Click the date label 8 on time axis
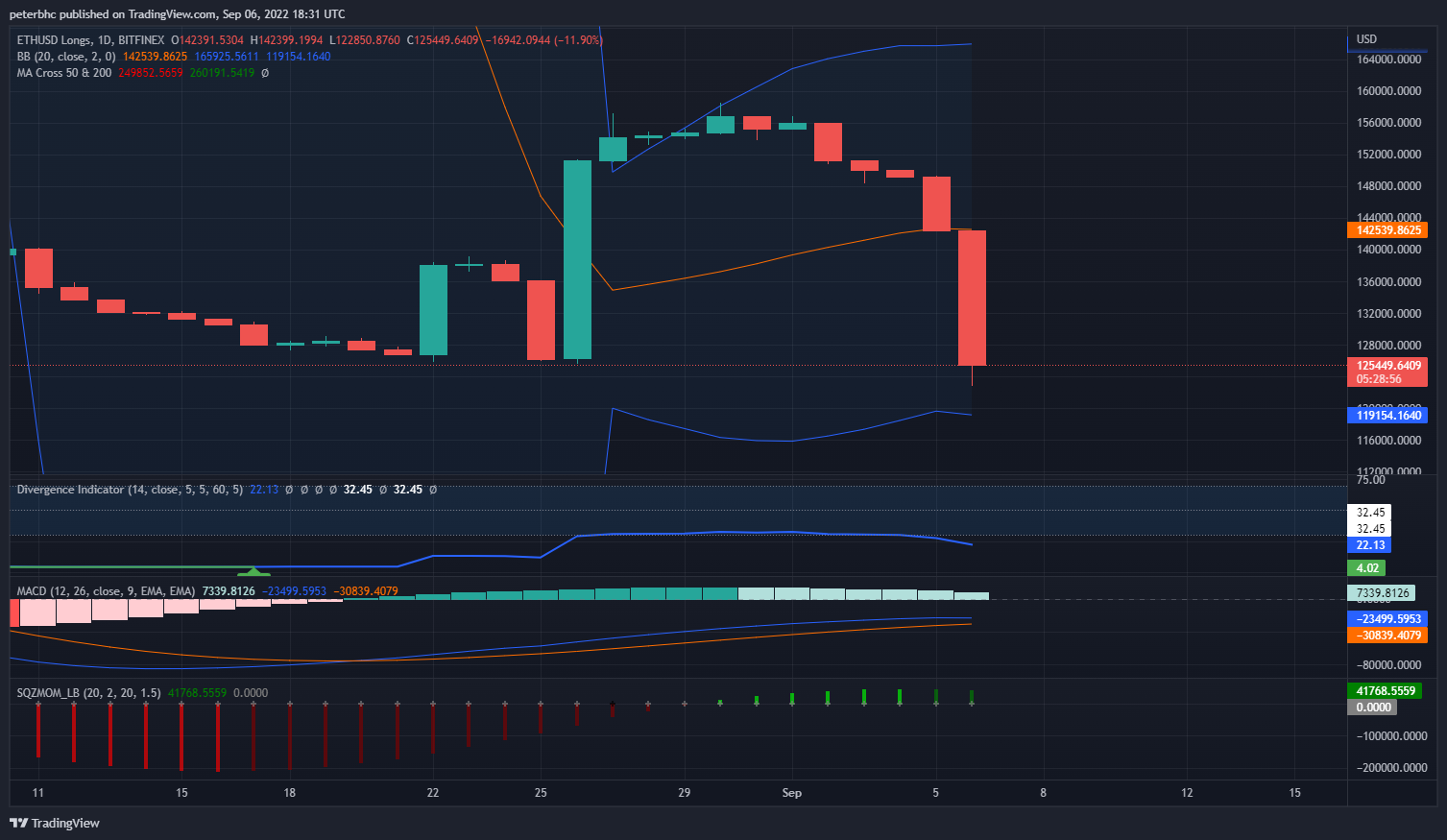This screenshot has width=1447, height=840. point(1044,793)
